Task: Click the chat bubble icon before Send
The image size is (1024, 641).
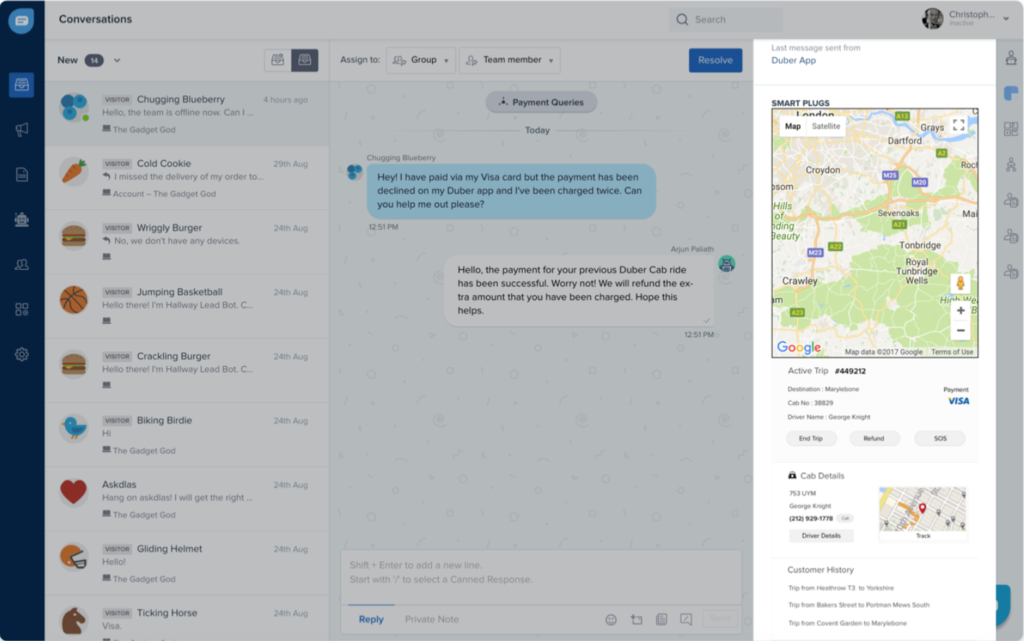Action: 686,619
